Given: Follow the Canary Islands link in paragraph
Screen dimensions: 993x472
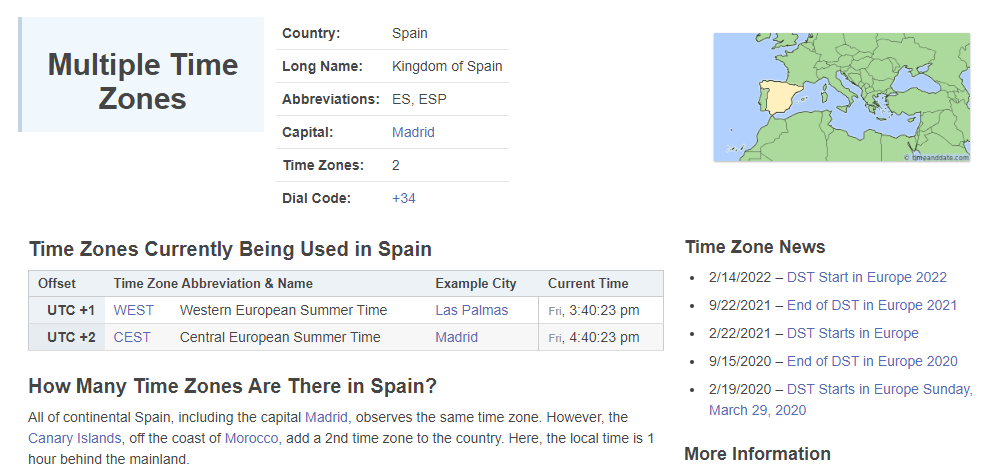Looking at the screenshot, I should click(74, 438).
